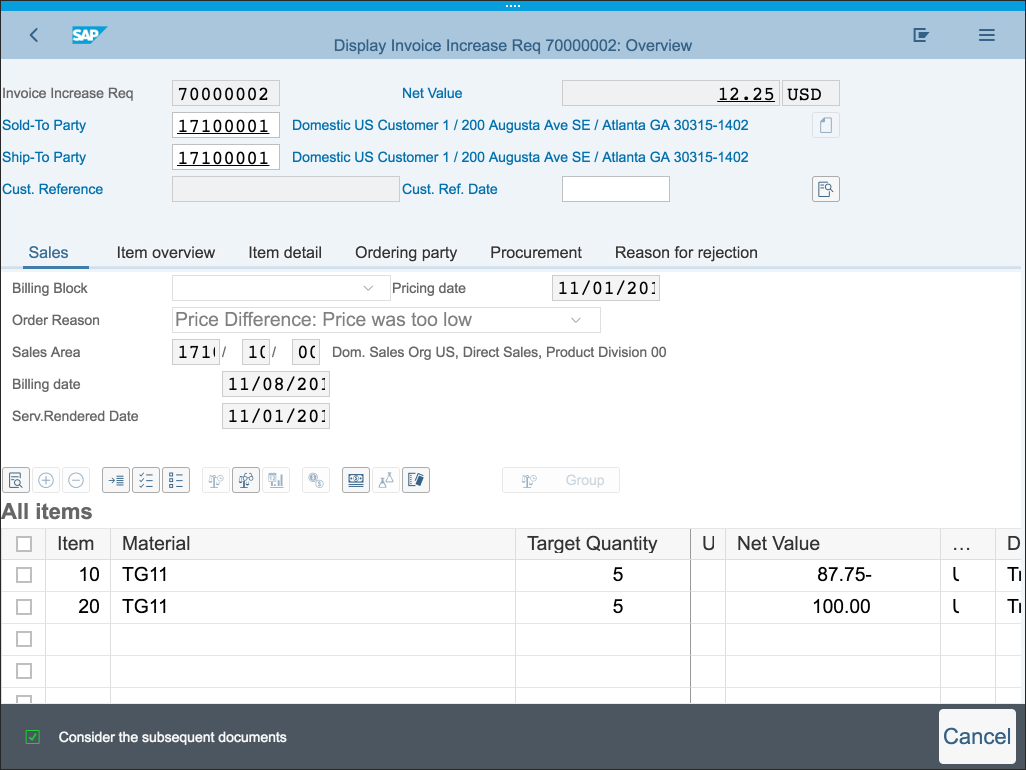1026x770 pixels.
Task: Click the Sold-To Party number field 17100001
Action: (x=226, y=125)
